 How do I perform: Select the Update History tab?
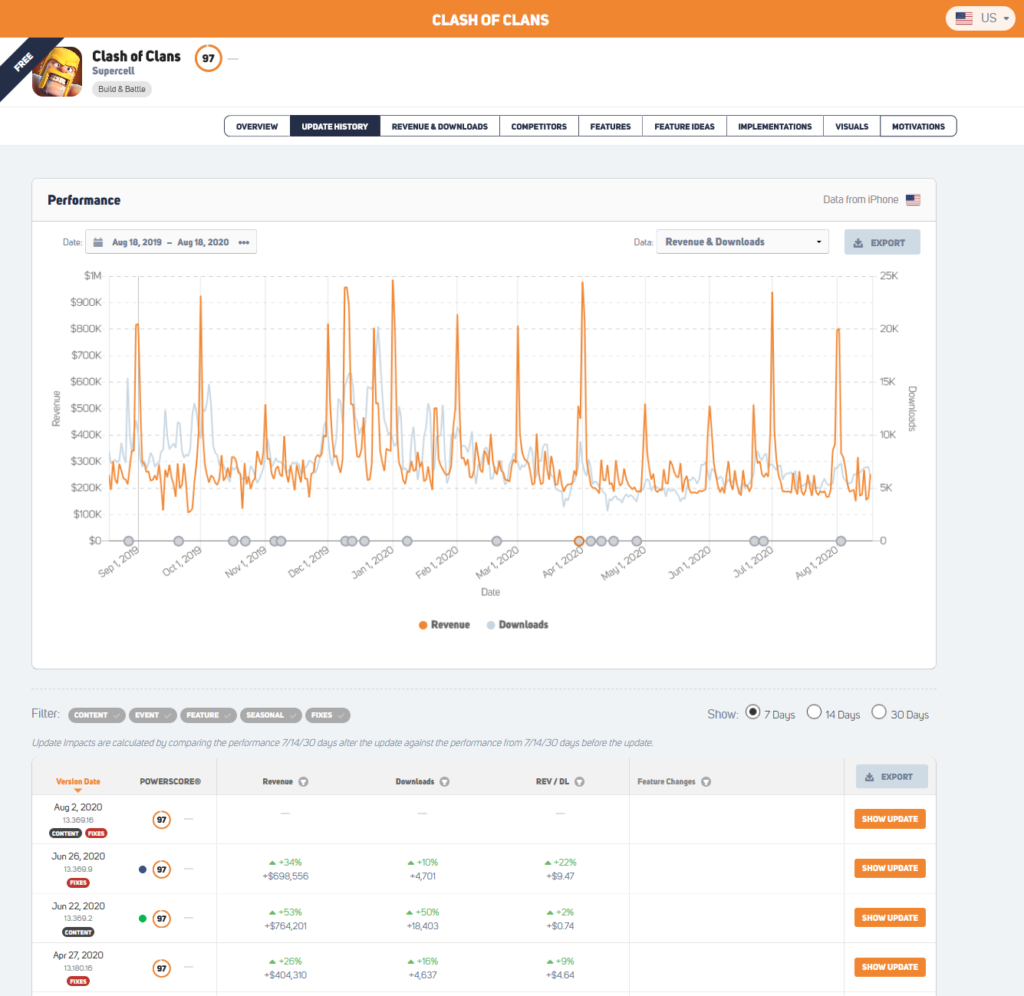[335, 127]
